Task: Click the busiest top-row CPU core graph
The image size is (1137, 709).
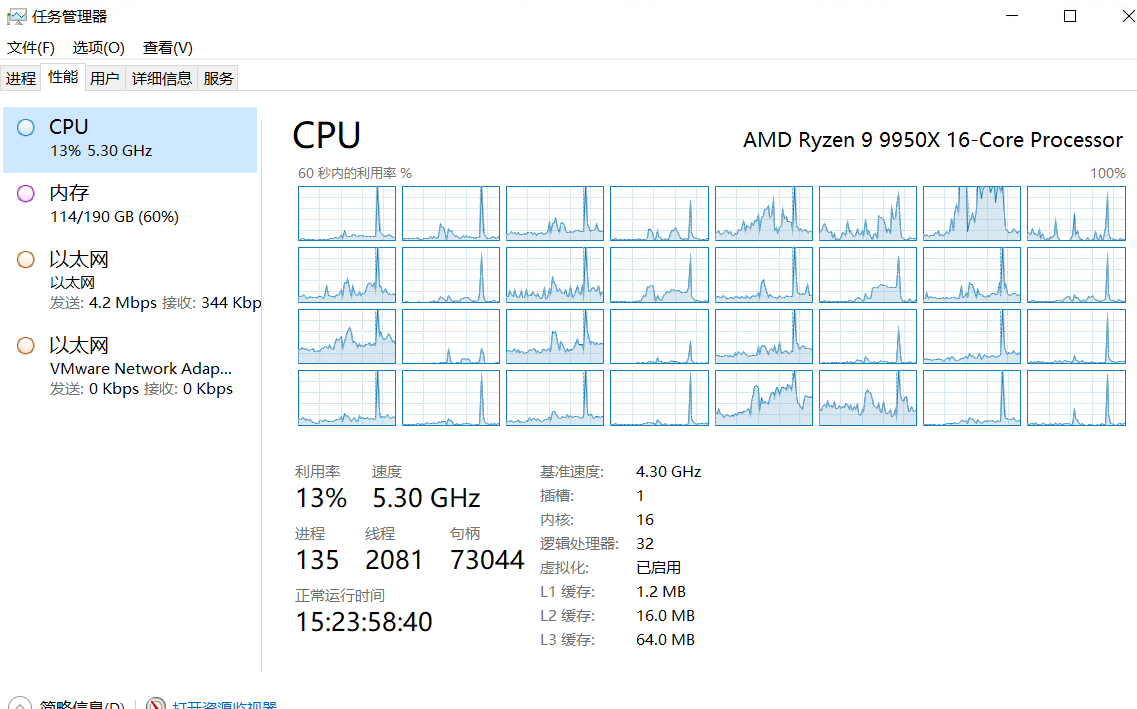Action: [971, 213]
